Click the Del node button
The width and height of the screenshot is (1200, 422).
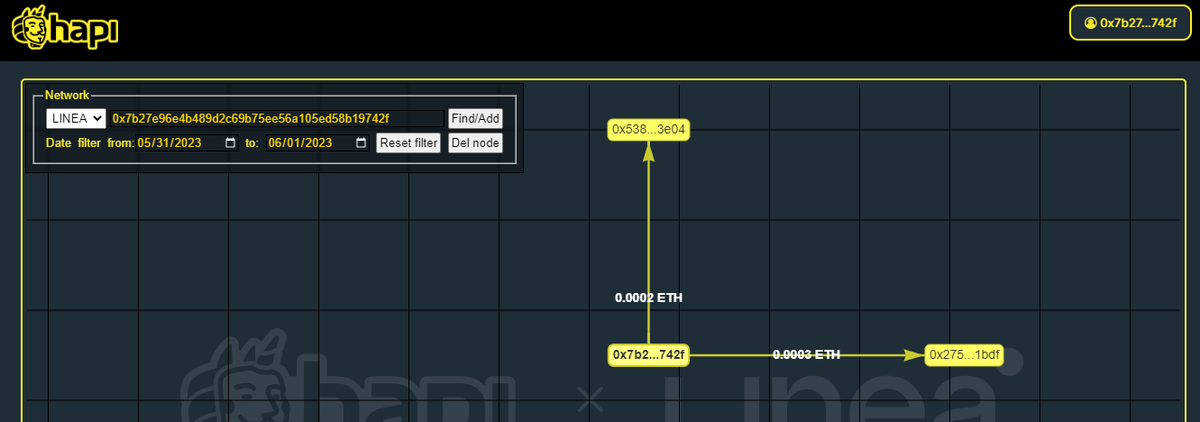475,143
